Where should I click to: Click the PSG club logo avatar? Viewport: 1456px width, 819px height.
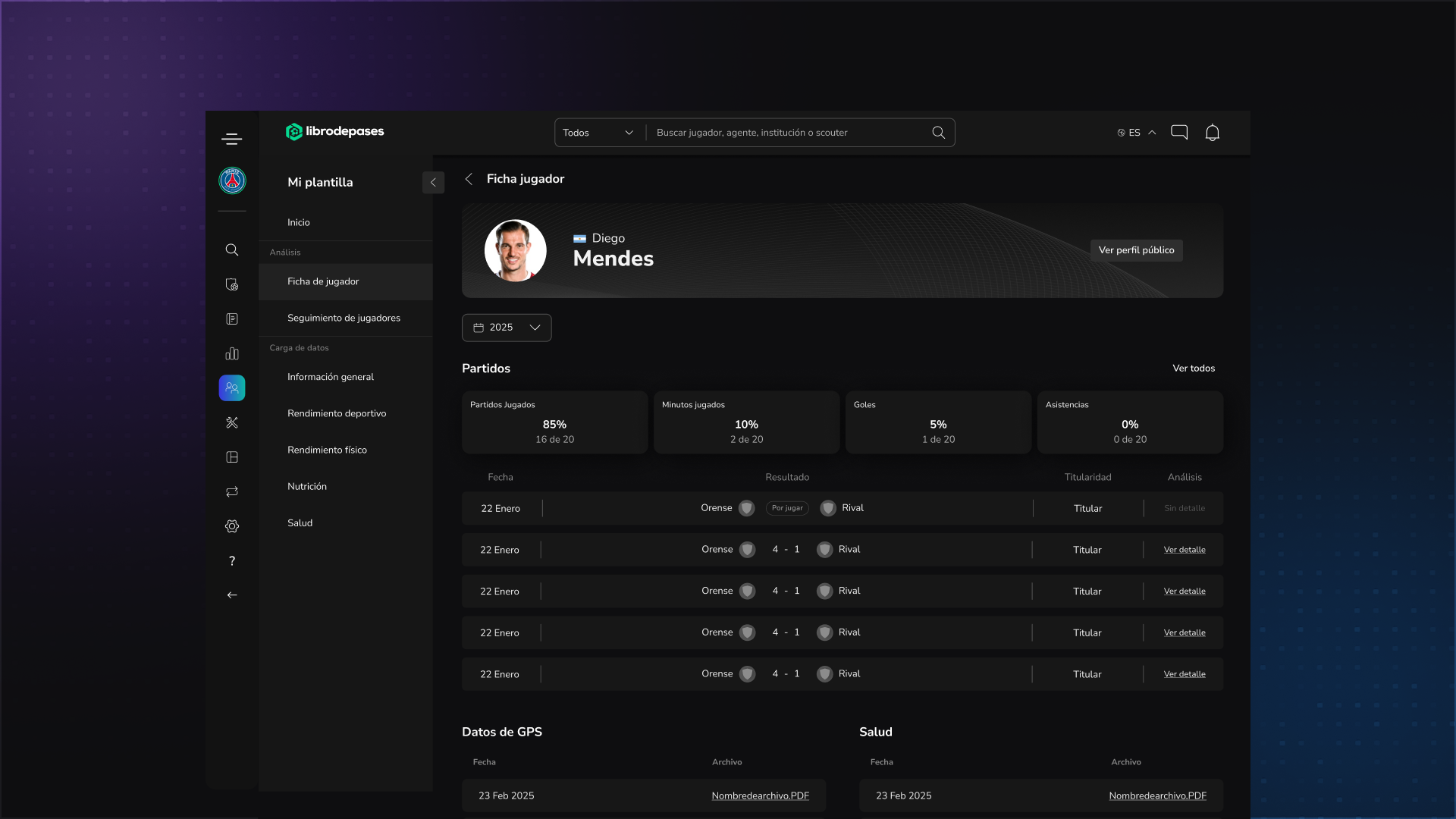[232, 180]
